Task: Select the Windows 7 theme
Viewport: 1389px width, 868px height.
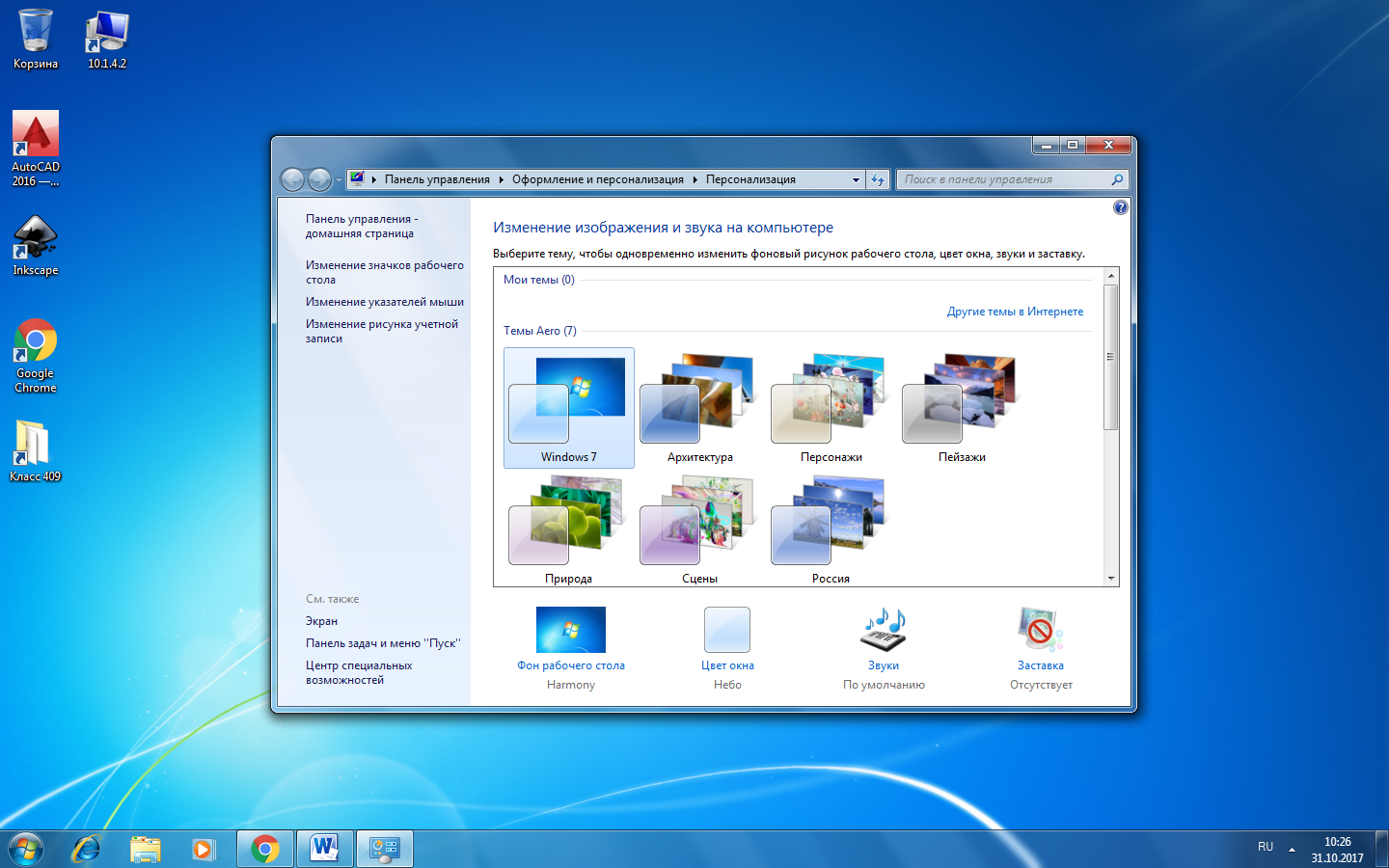Action: (x=569, y=407)
